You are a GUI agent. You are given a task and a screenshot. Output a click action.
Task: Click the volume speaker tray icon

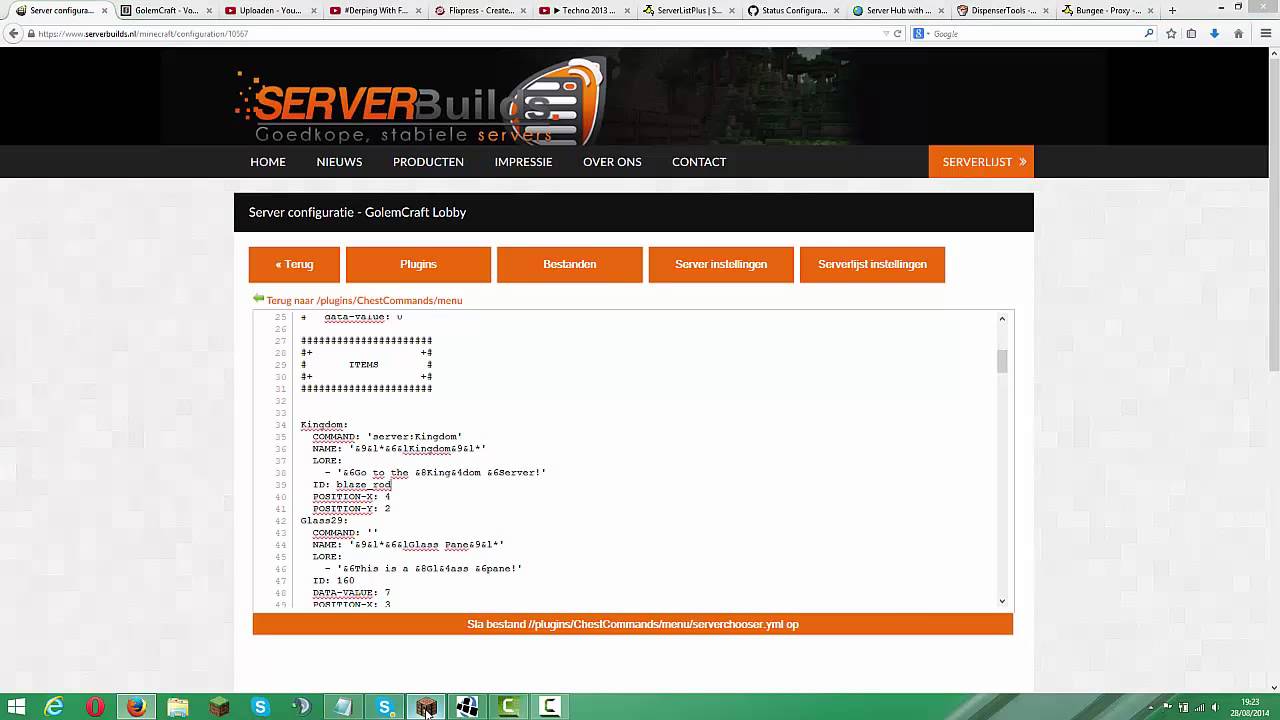[1214, 708]
